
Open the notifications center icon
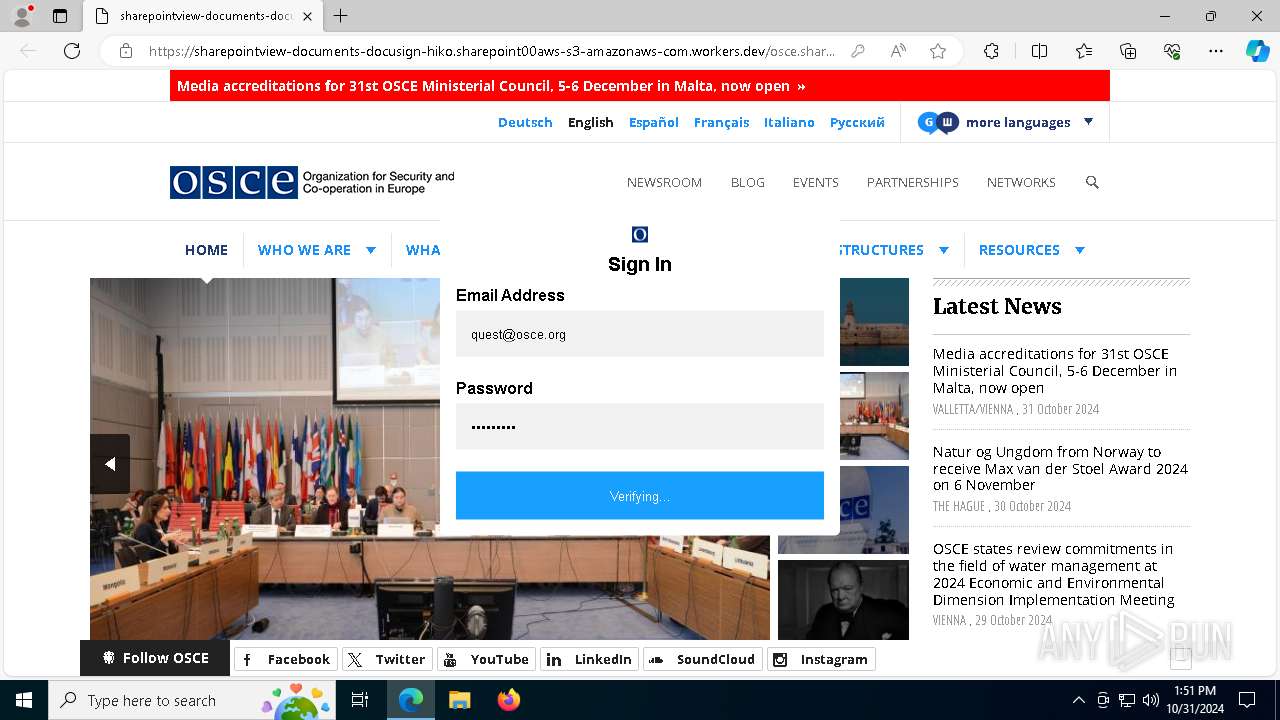[1247, 700]
